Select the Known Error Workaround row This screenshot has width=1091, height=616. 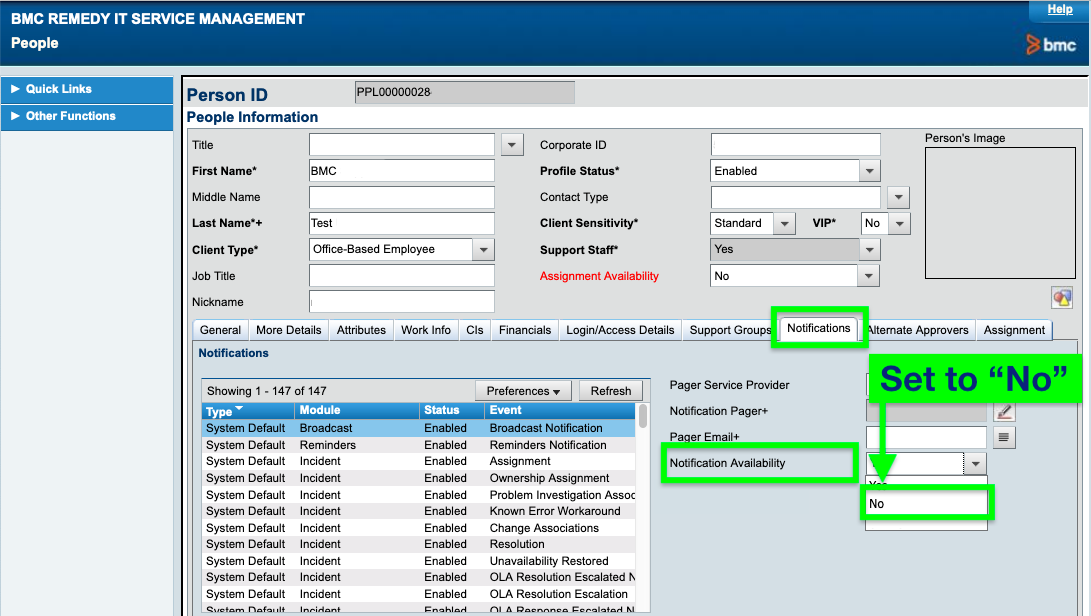click(419, 511)
